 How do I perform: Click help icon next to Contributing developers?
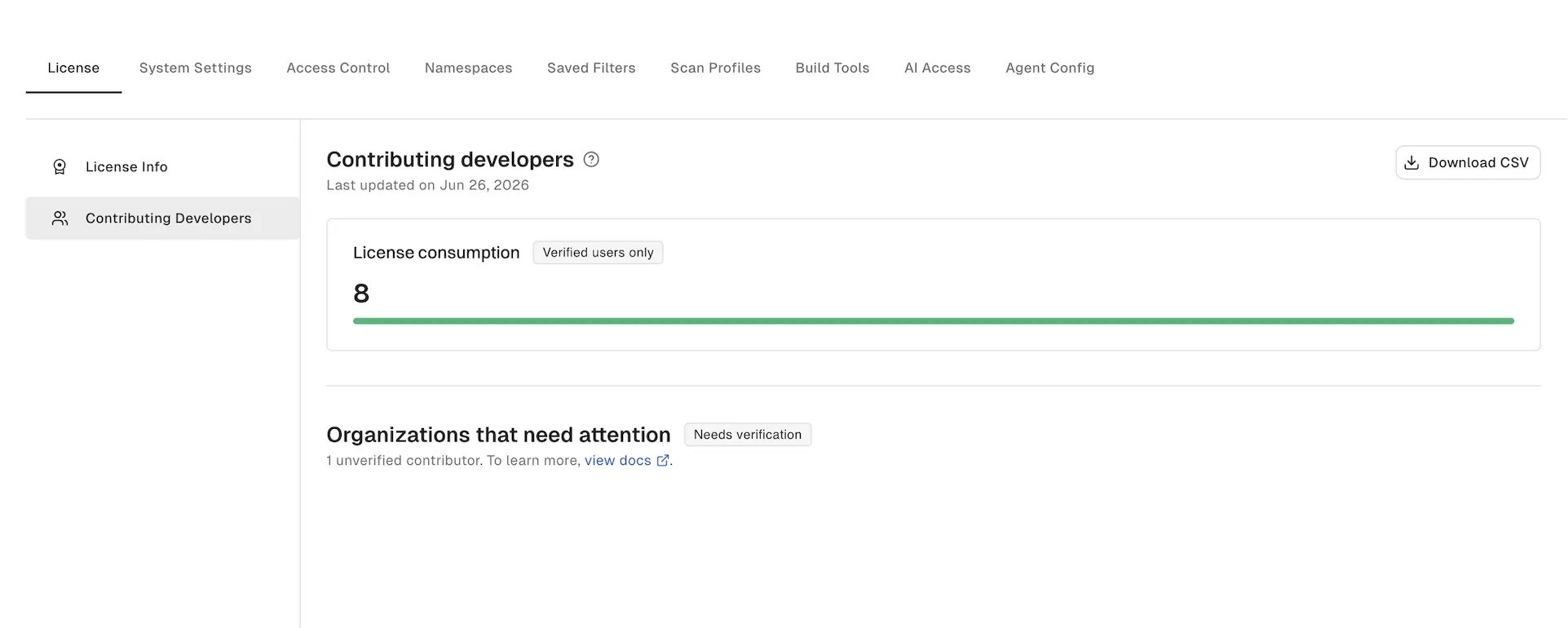point(591,160)
